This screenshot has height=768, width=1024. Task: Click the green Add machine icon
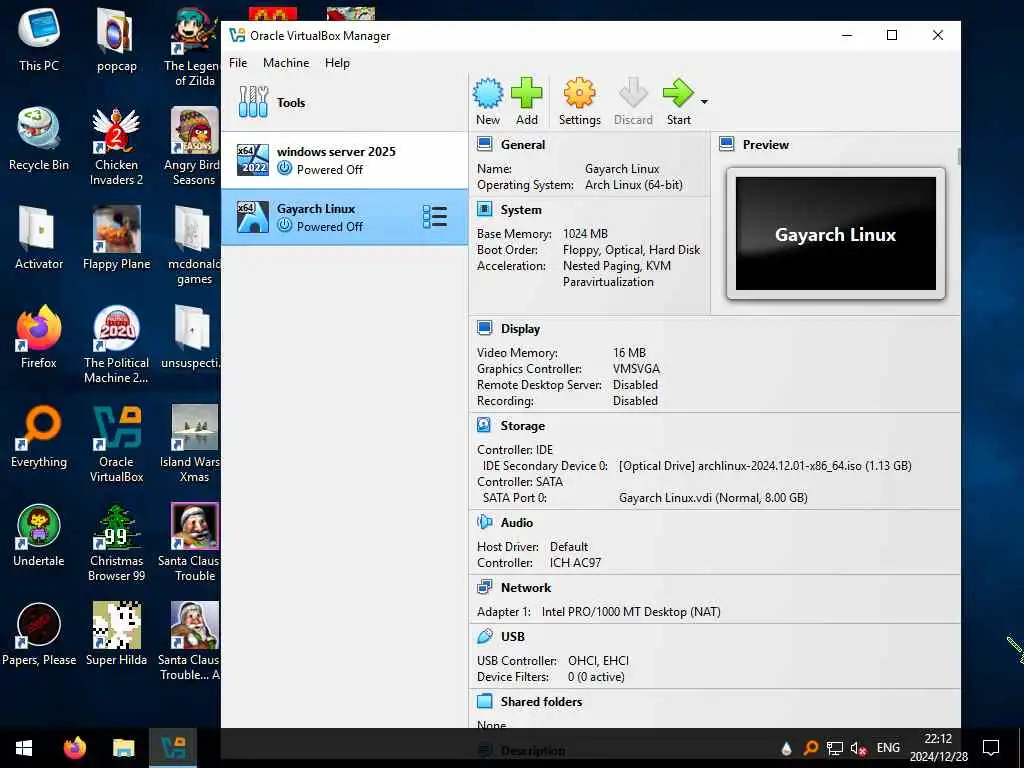coord(526,93)
